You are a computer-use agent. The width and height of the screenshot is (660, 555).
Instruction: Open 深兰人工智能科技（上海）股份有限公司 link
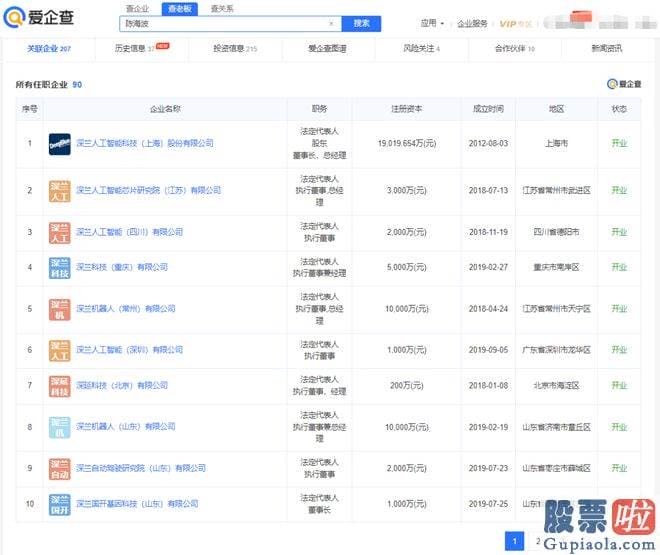click(145, 143)
